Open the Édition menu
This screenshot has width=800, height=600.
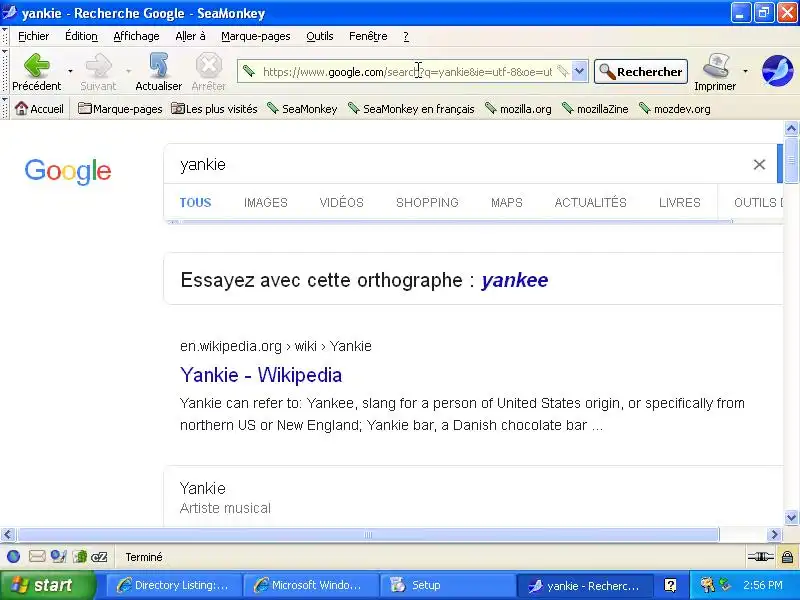click(x=81, y=36)
